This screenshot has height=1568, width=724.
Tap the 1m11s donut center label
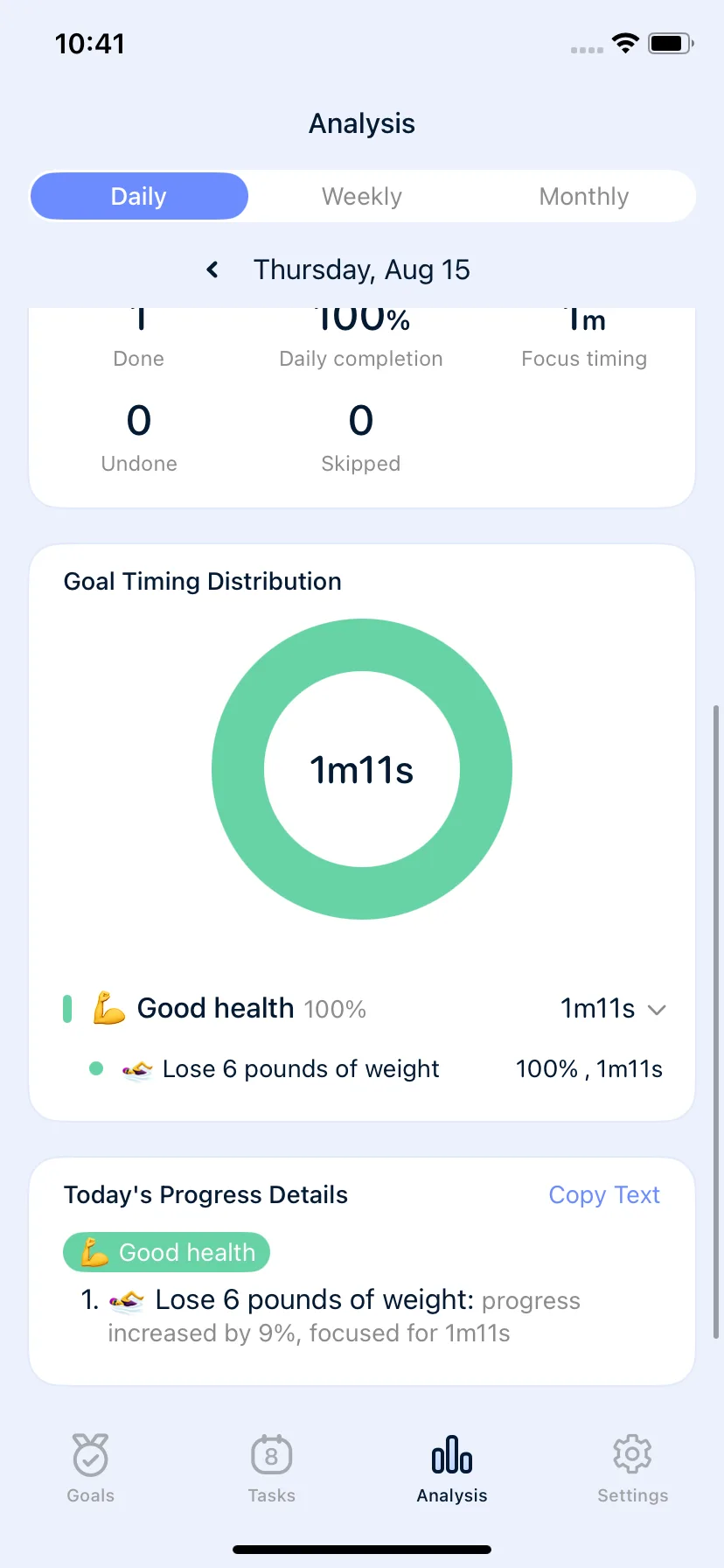pyautogui.click(x=362, y=770)
